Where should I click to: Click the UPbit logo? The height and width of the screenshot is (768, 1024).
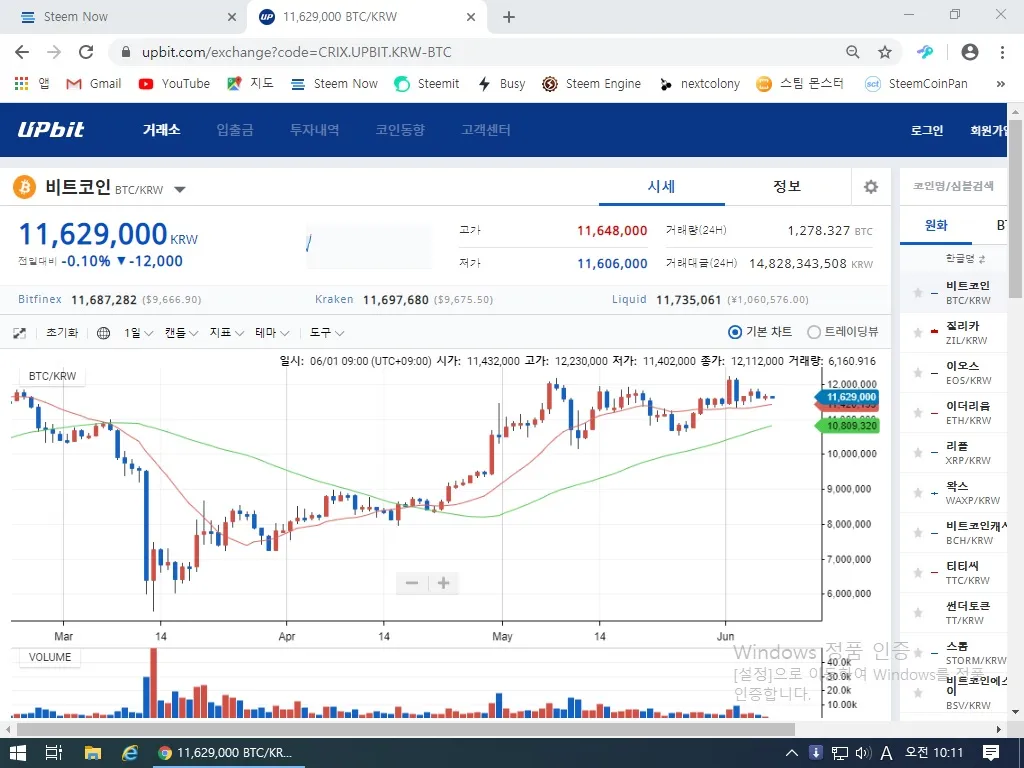coord(51,129)
